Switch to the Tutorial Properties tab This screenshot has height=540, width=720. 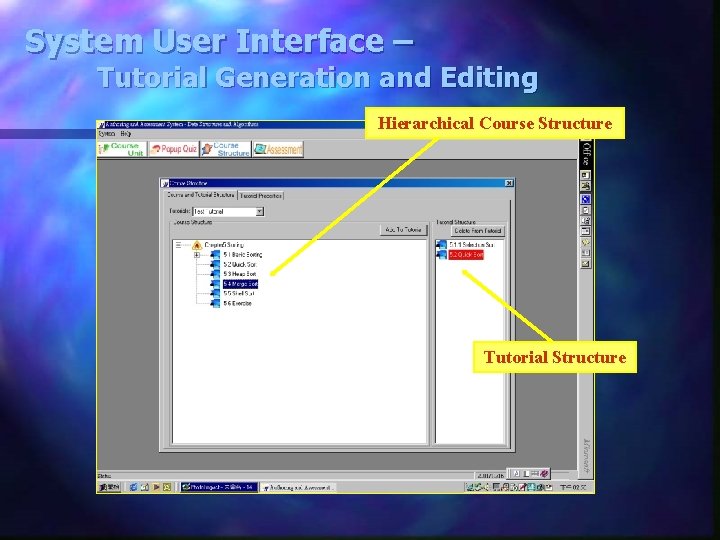pos(261,196)
